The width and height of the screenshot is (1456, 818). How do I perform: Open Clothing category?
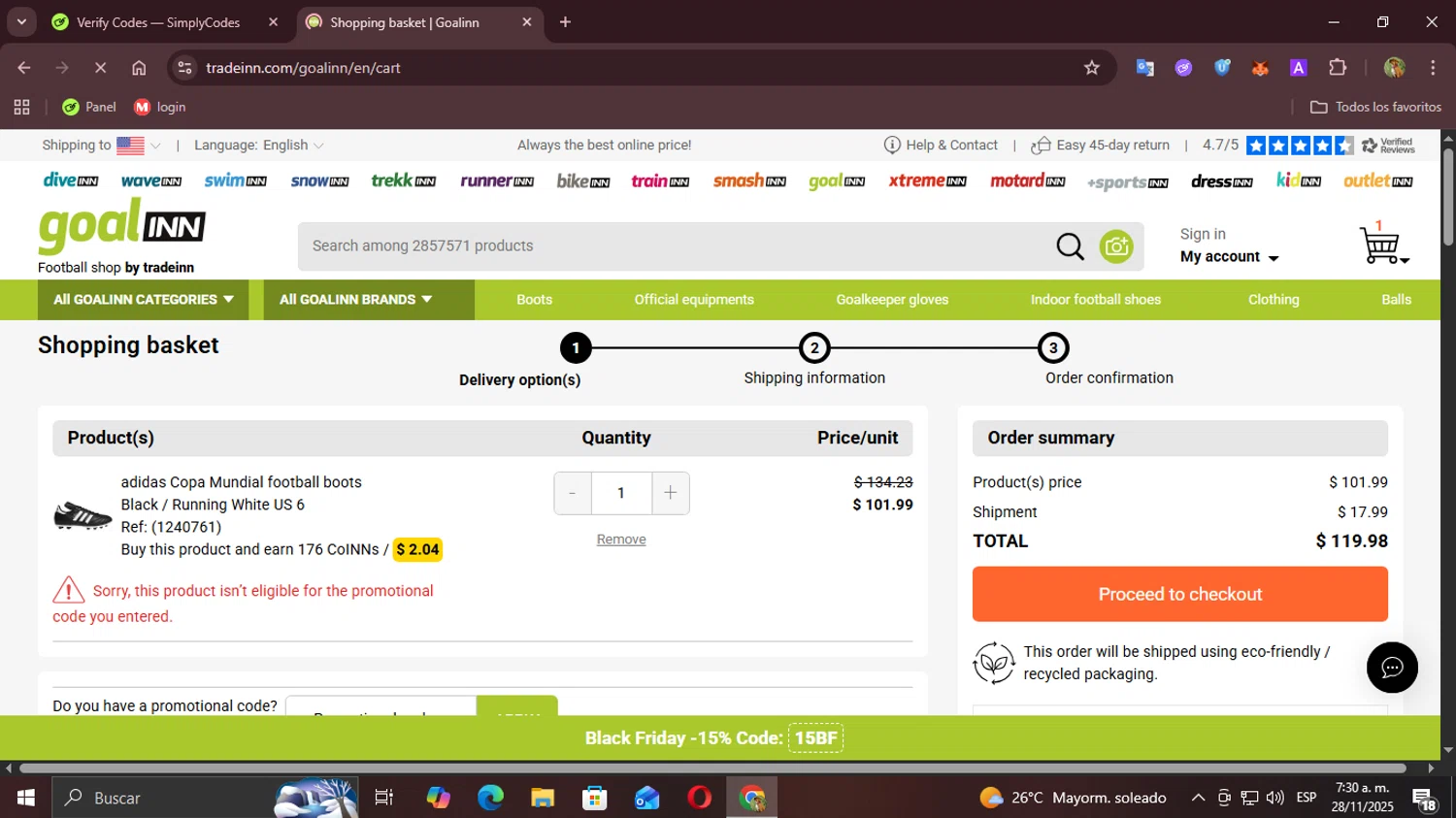1274,300
